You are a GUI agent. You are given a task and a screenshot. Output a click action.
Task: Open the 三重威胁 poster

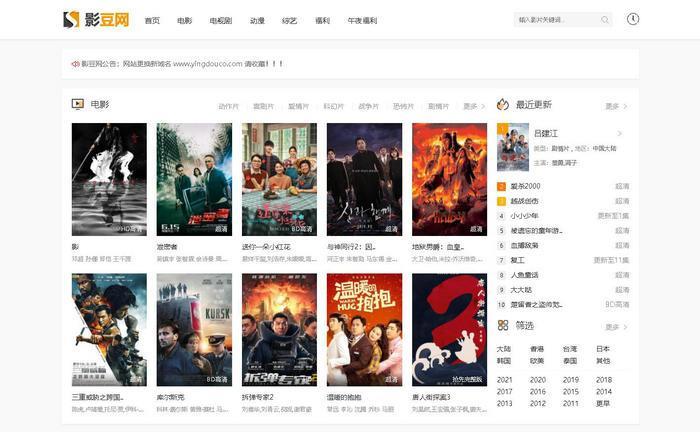point(109,330)
